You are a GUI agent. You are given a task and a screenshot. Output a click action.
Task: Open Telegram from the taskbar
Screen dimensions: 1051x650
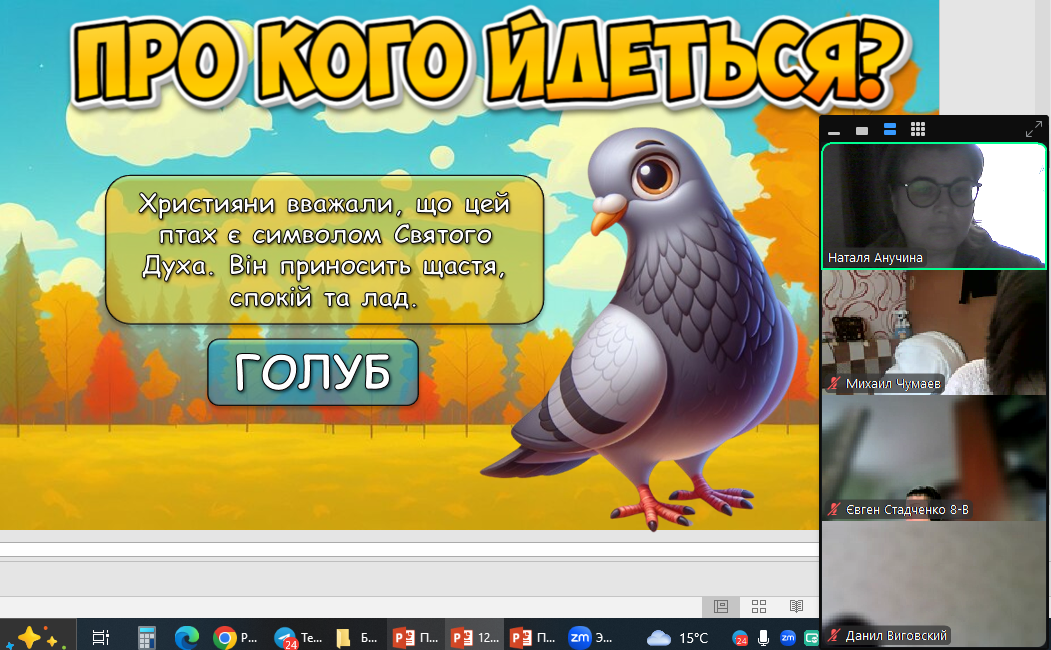point(297,637)
